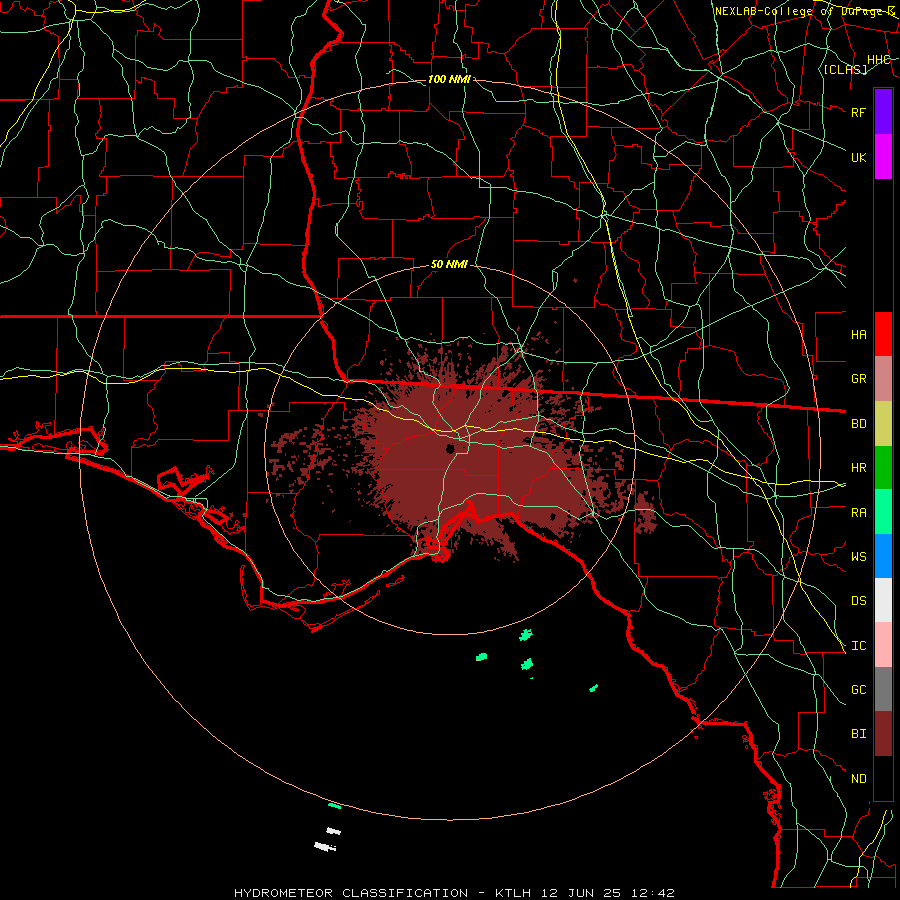This screenshot has width=900, height=900.
Task: Click the NEXLAB-College of DuPage credit text
Action: [x=804, y=11]
